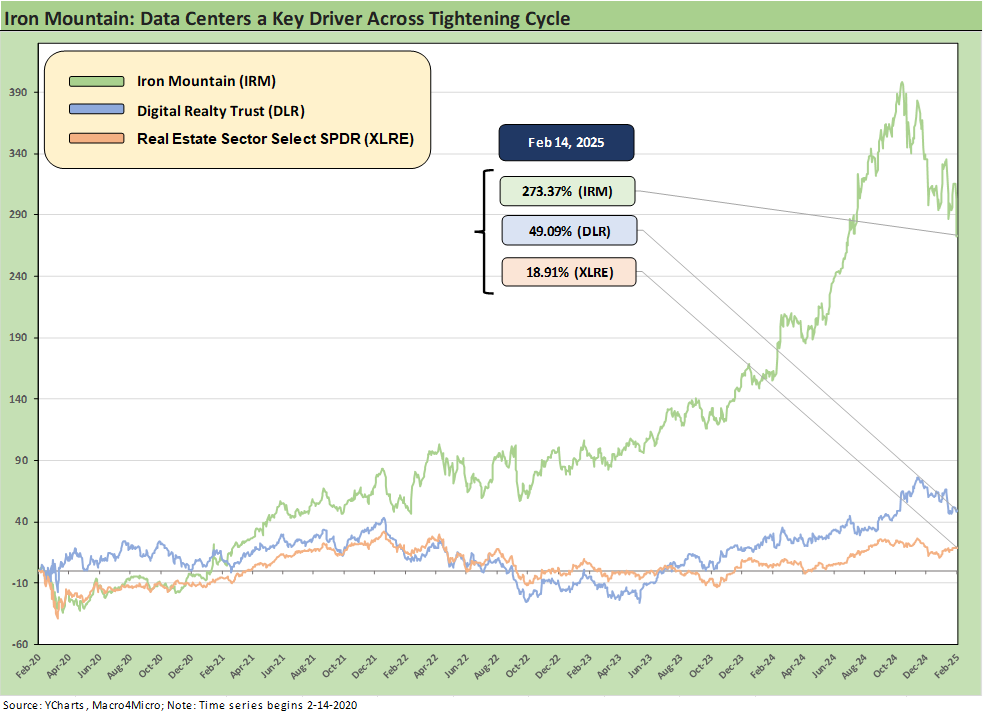Click the y-axis label 140

pyautogui.click(x=19, y=399)
